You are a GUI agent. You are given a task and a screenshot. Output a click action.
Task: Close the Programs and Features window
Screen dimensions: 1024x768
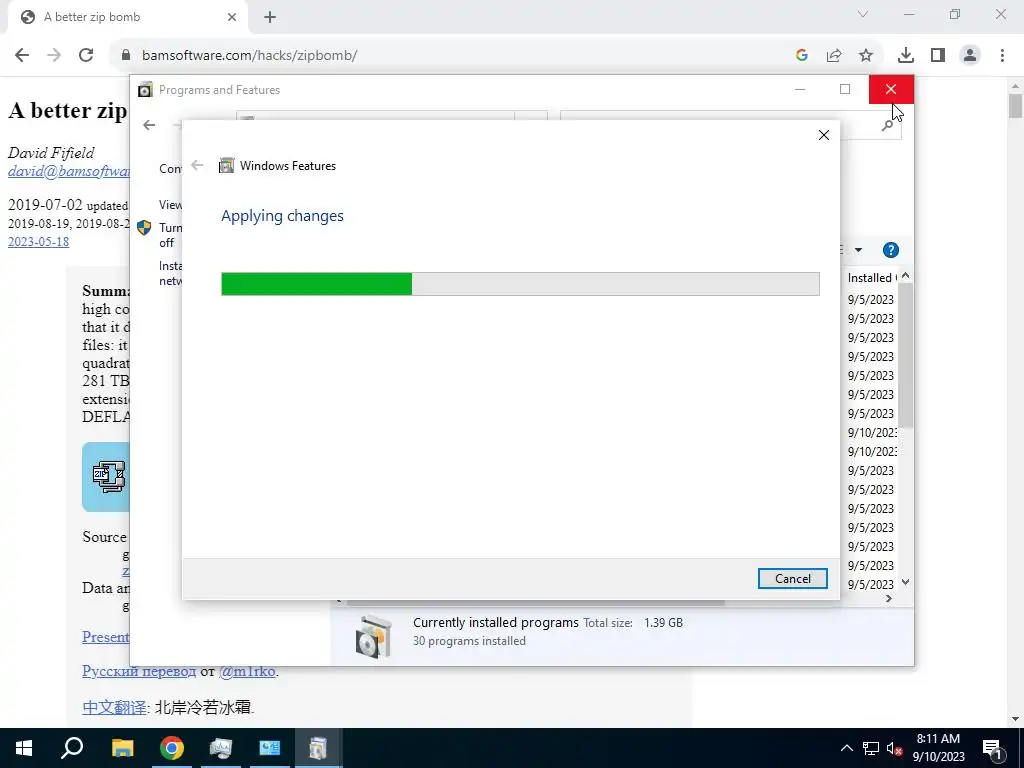coord(891,89)
